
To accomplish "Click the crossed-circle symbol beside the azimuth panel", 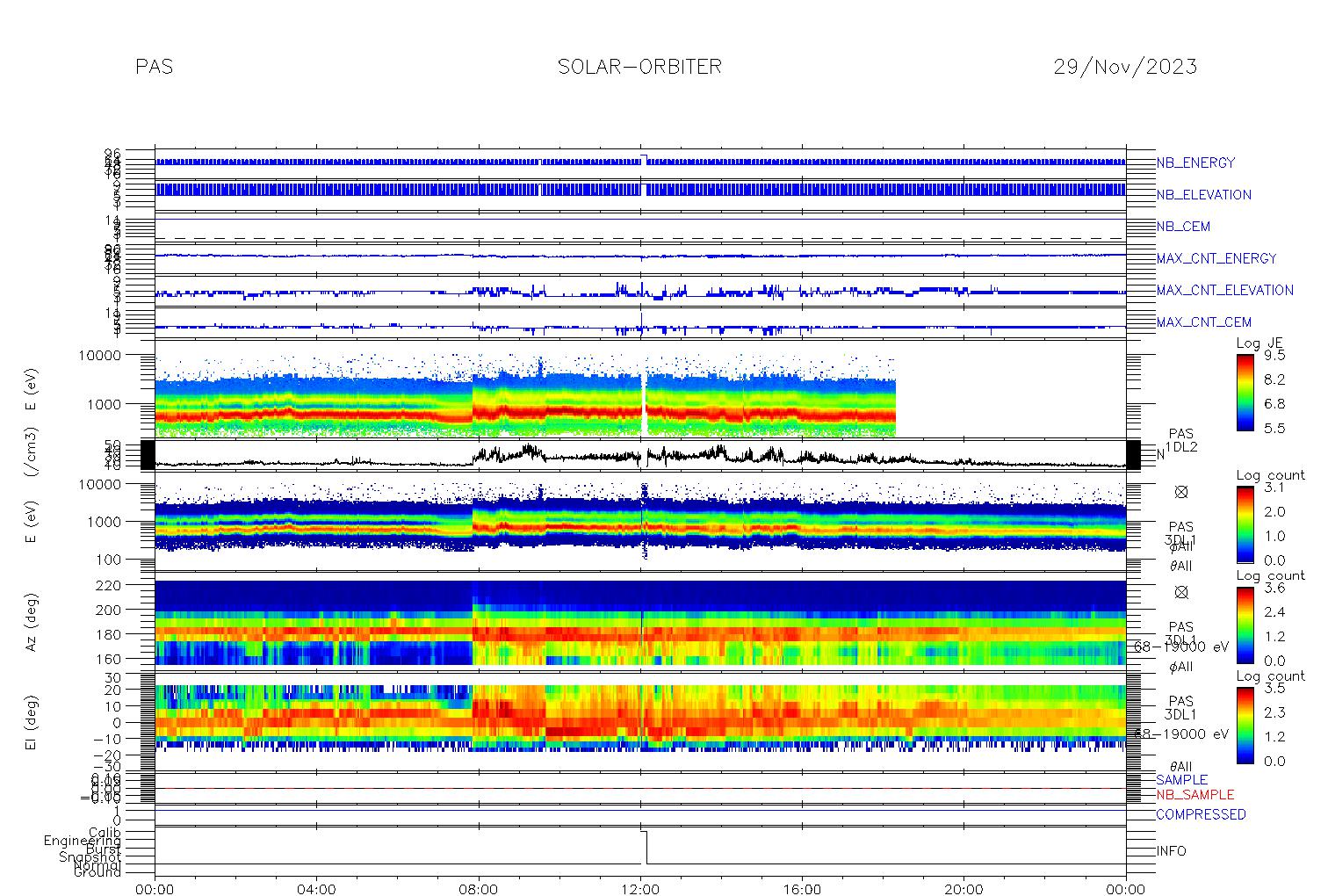I will 1181,592.
